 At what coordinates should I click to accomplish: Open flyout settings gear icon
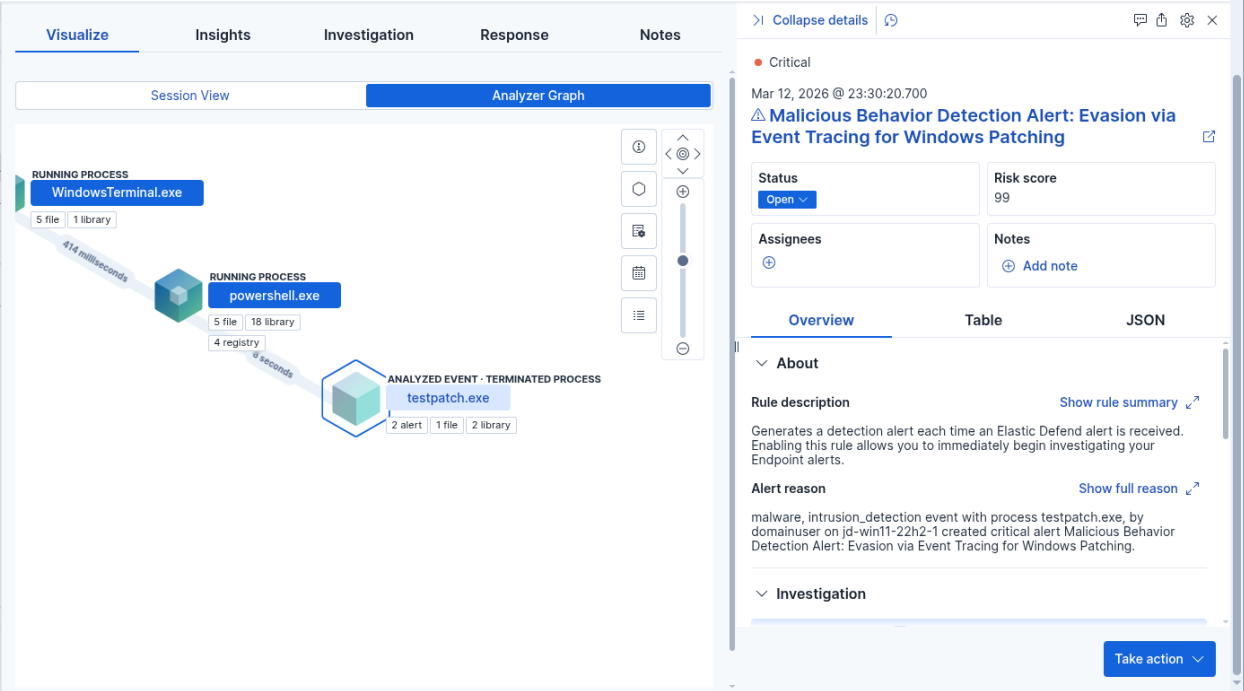1187,20
